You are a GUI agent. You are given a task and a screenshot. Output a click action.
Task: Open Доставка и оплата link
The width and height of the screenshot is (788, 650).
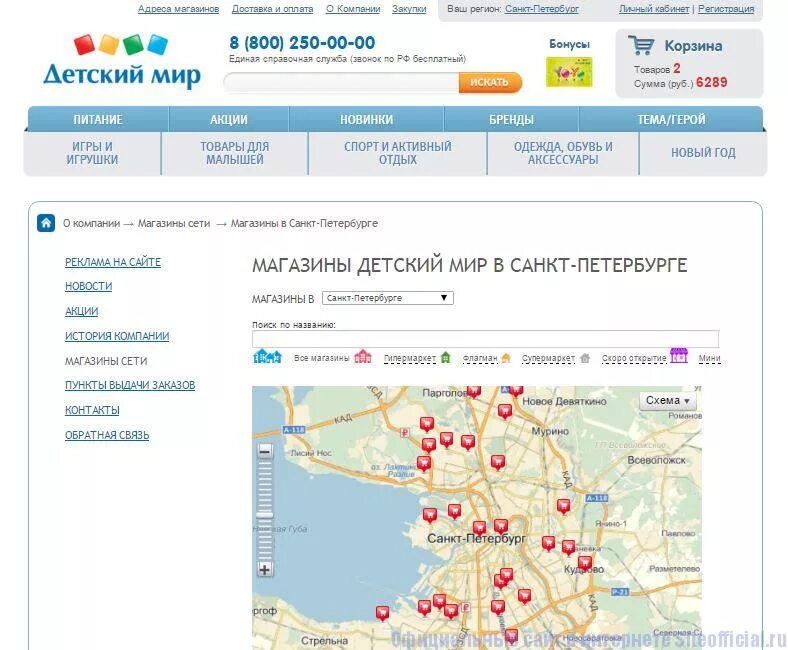coord(272,9)
